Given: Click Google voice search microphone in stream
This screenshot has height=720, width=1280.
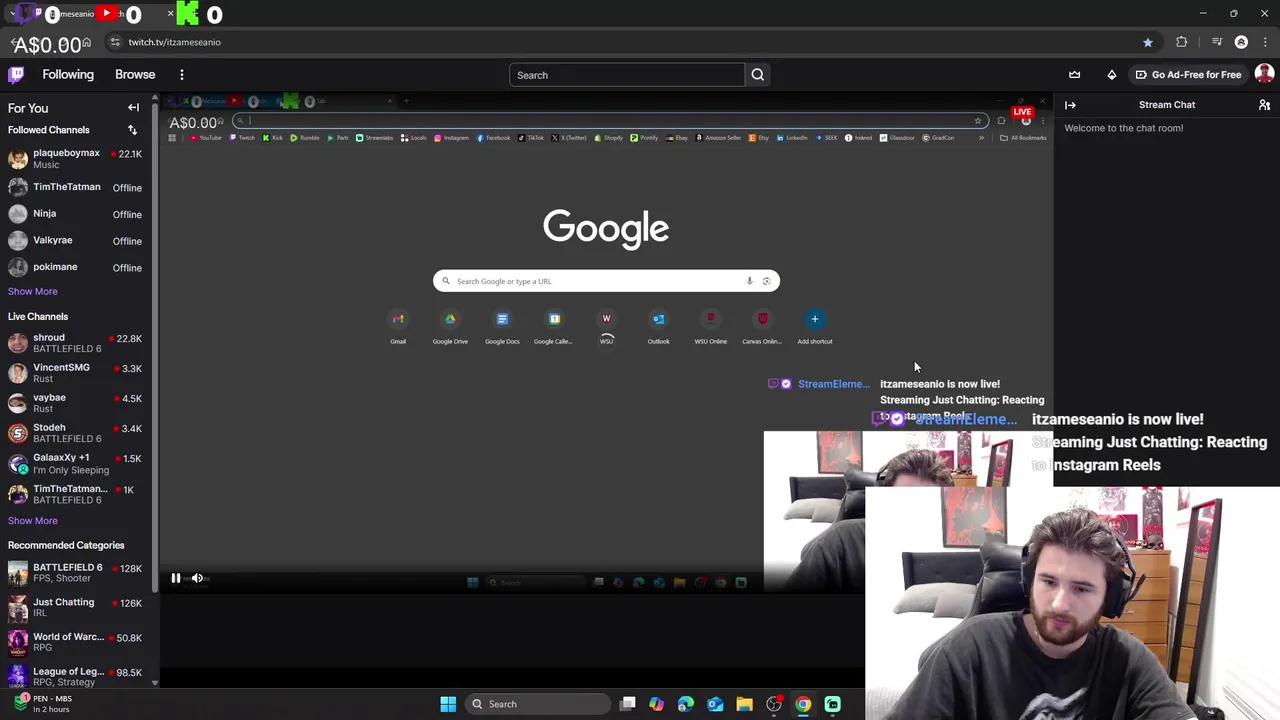Looking at the screenshot, I should point(749,281).
